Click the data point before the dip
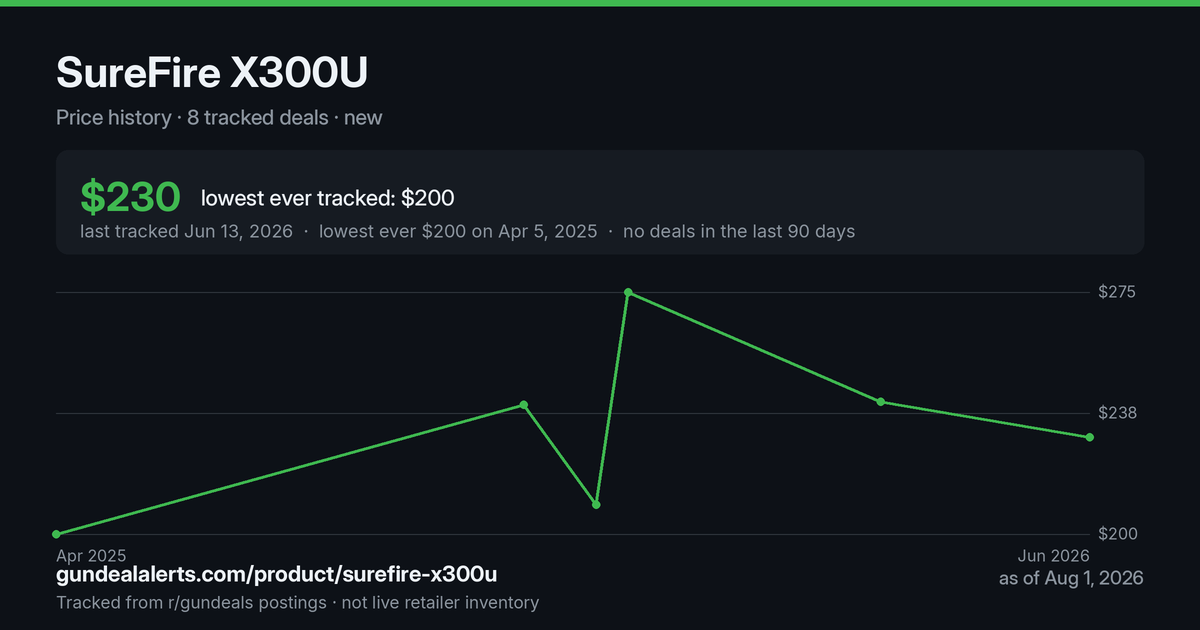 coord(523,405)
